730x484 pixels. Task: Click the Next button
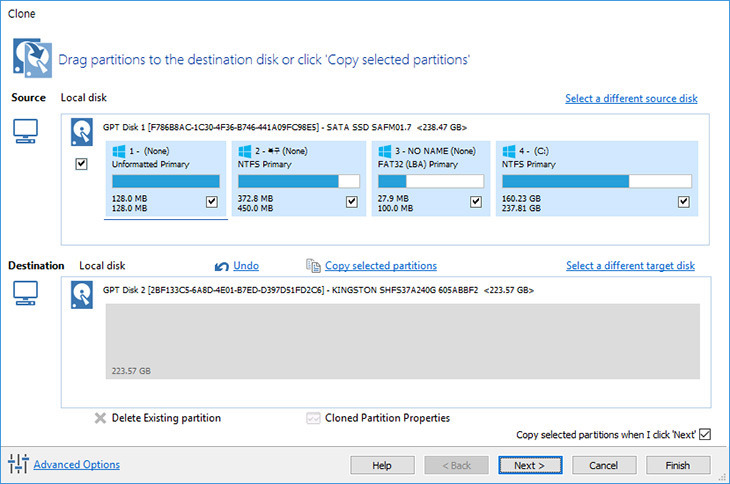[530, 465]
